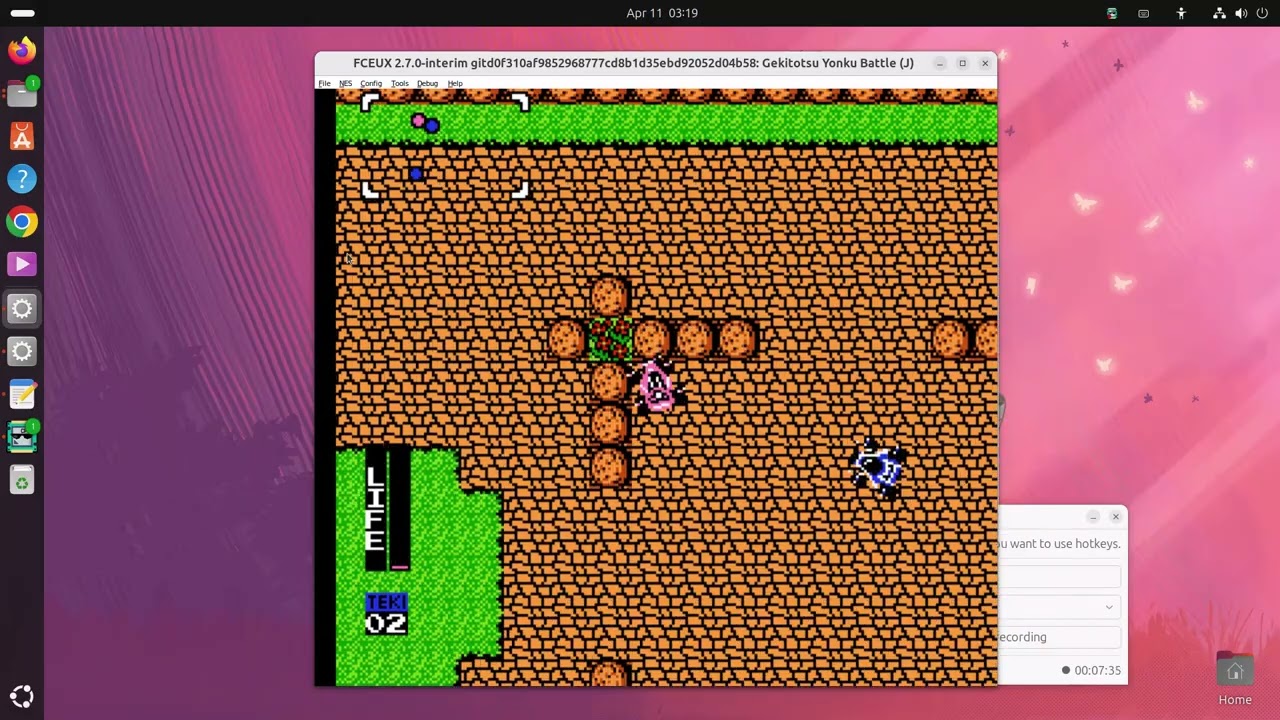Open the Debug menu in FCEUX
The image size is (1280, 720).
tap(427, 84)
